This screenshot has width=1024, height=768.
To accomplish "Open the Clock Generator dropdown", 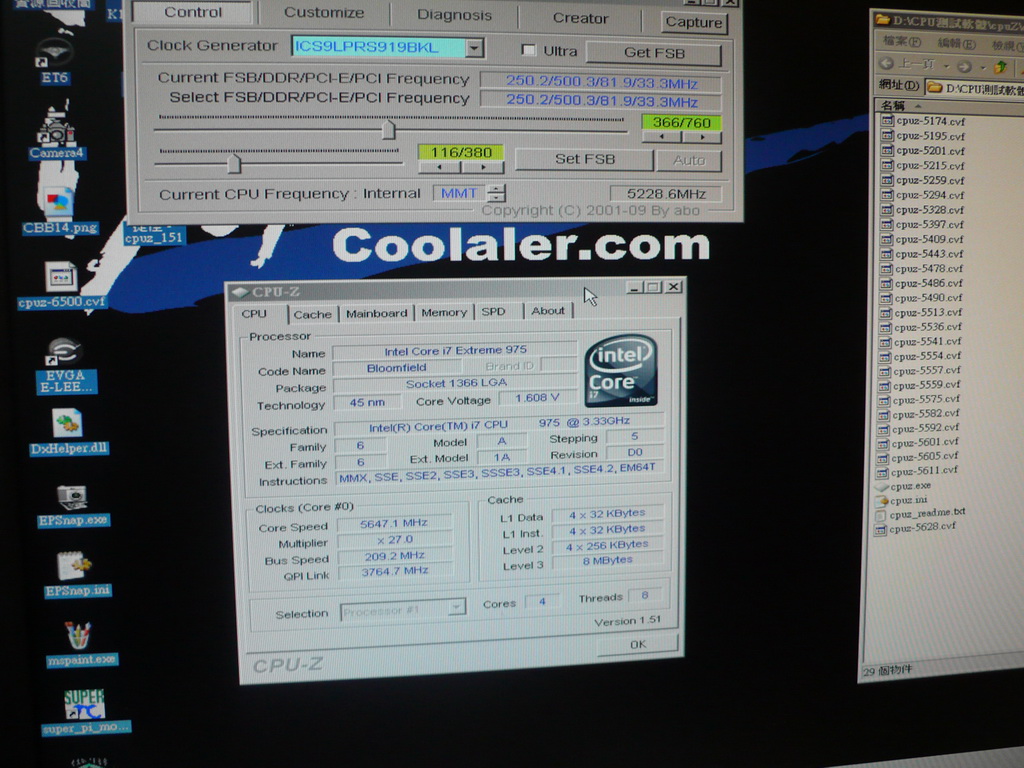I will [x=475, y=48].
